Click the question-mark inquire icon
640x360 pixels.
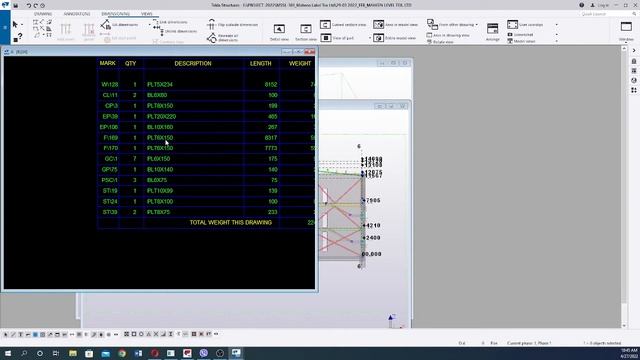coord(18,38)
